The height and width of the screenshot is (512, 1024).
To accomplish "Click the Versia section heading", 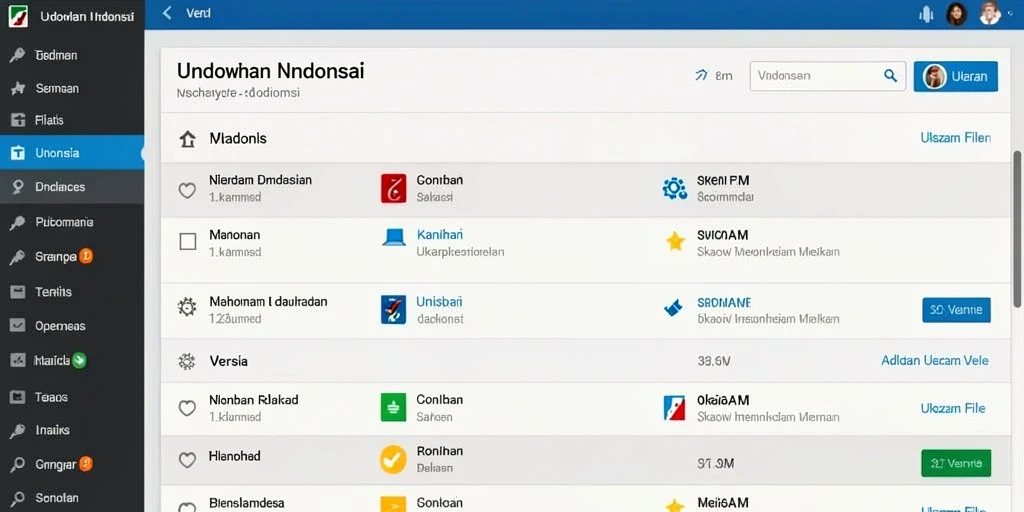I will point(229,360).
